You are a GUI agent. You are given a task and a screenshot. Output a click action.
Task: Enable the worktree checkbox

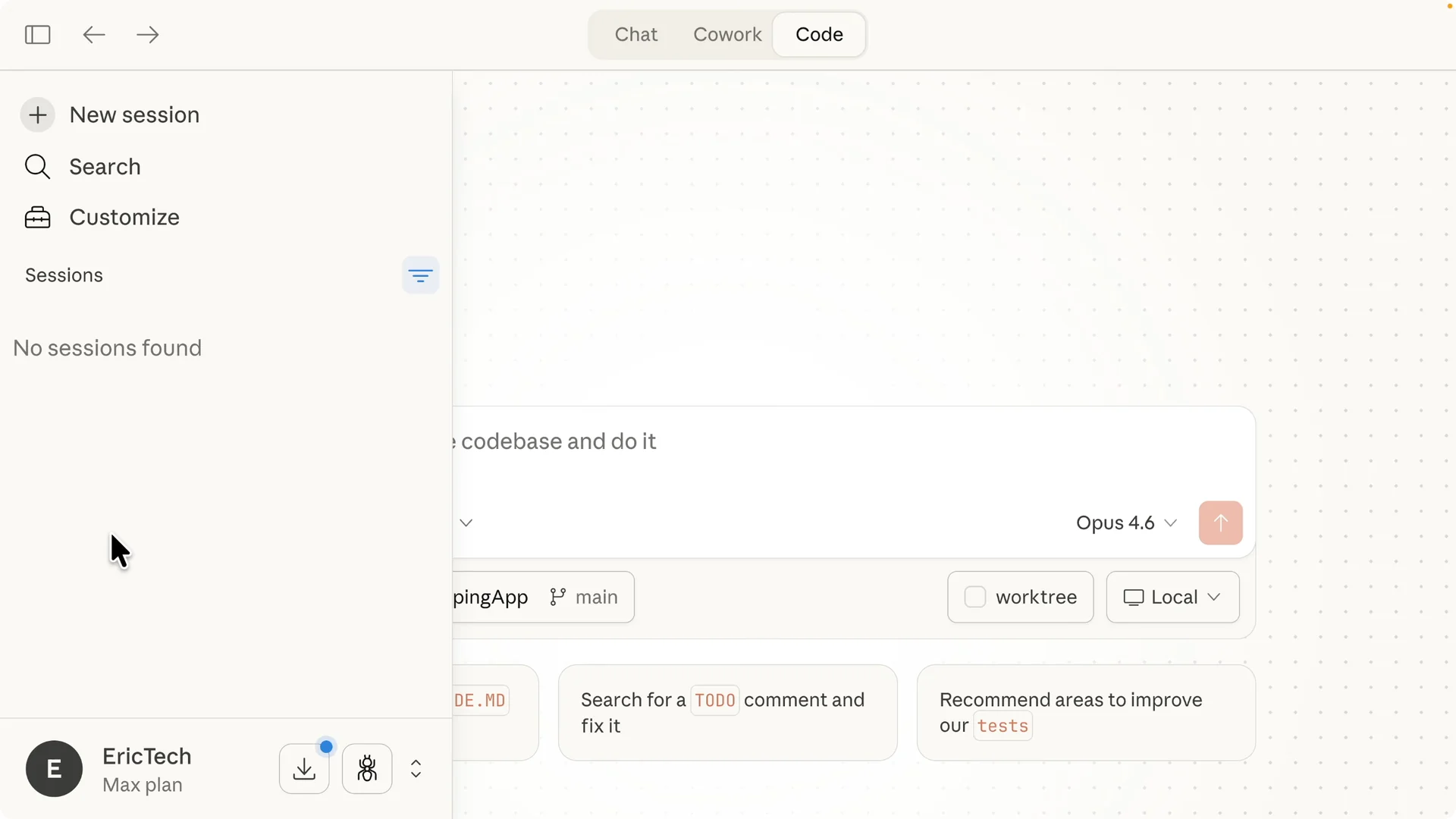(975, 598)
